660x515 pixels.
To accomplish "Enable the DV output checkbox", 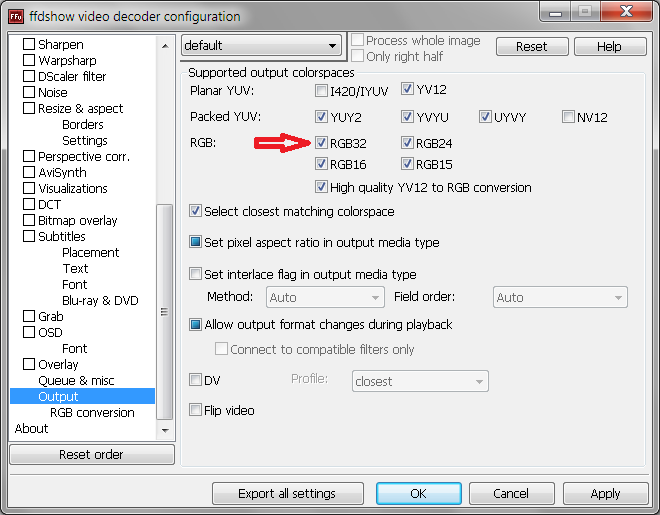I will (x=195, y=380).
